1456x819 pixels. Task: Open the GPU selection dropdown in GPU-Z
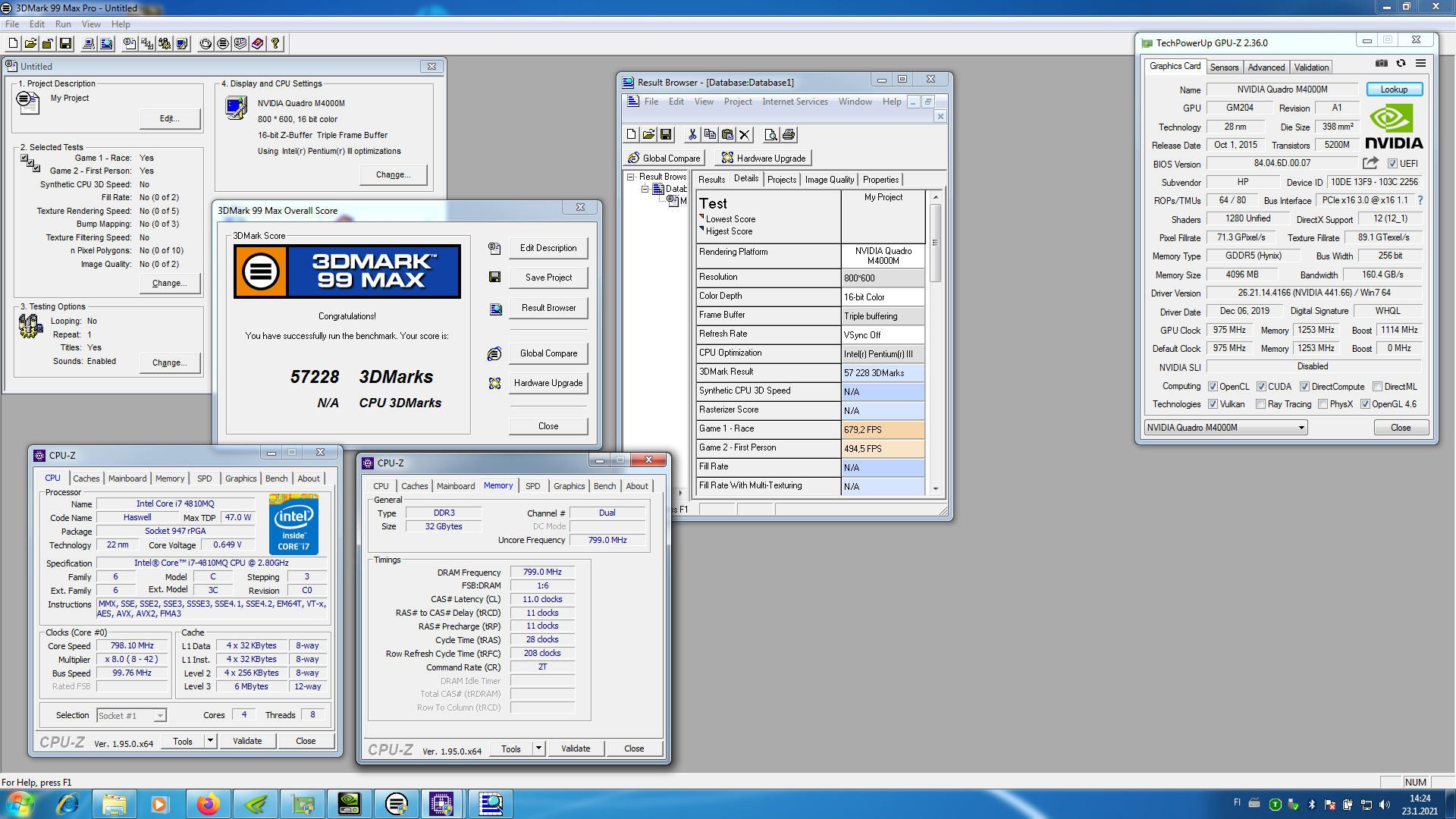1225,428
